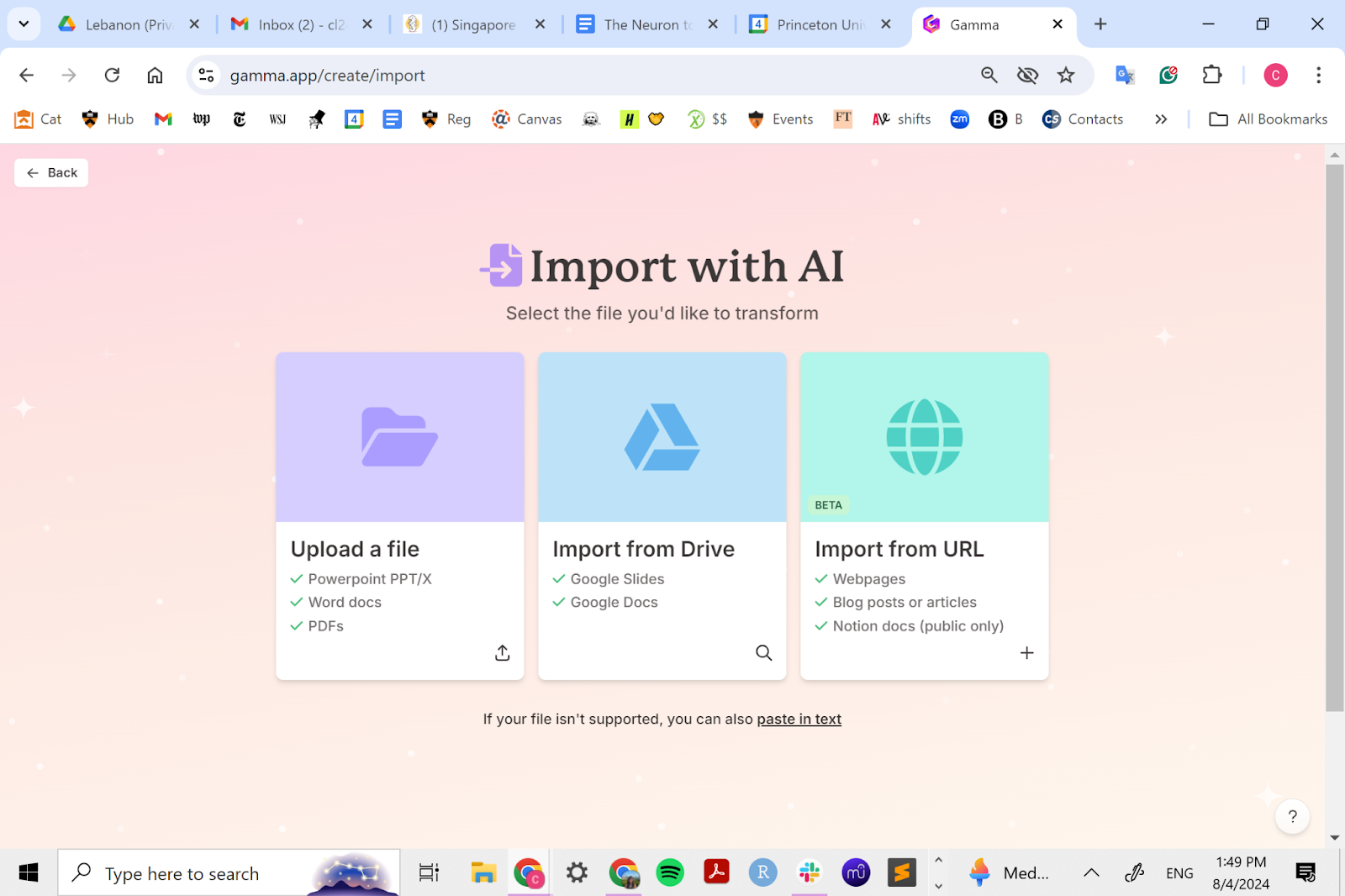The height and width of the screenshot is (896, 1345).
Task: Launch Spotify from the taskbar
Action: point(670,873)
